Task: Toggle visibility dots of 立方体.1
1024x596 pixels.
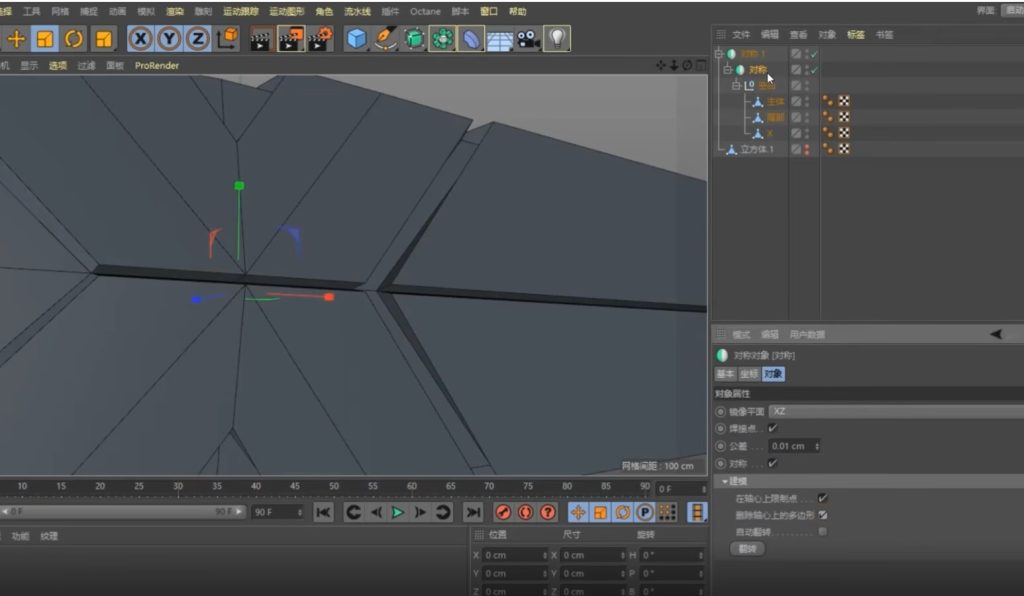Action: [807, 149]
